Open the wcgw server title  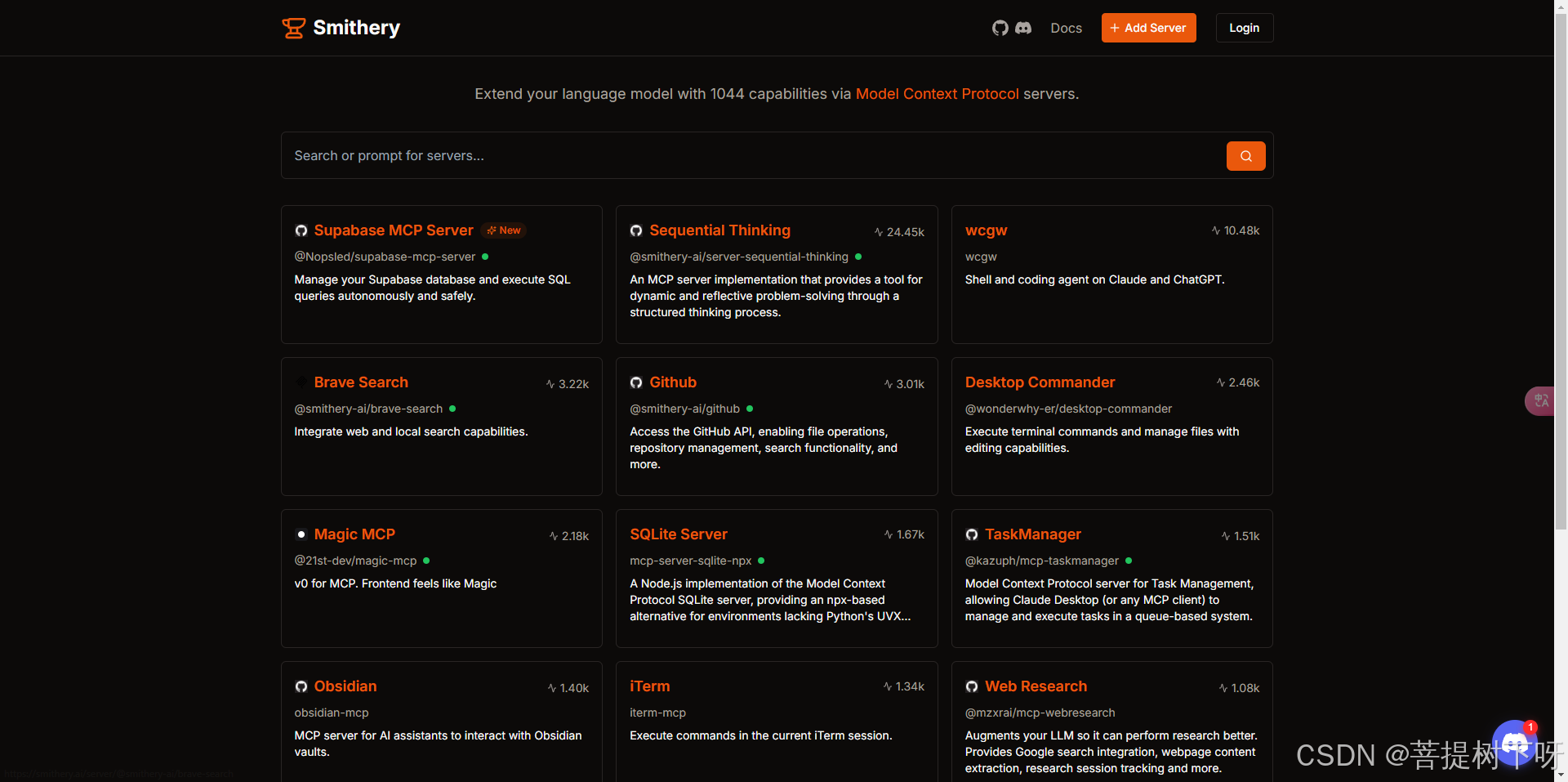[986, 230]
